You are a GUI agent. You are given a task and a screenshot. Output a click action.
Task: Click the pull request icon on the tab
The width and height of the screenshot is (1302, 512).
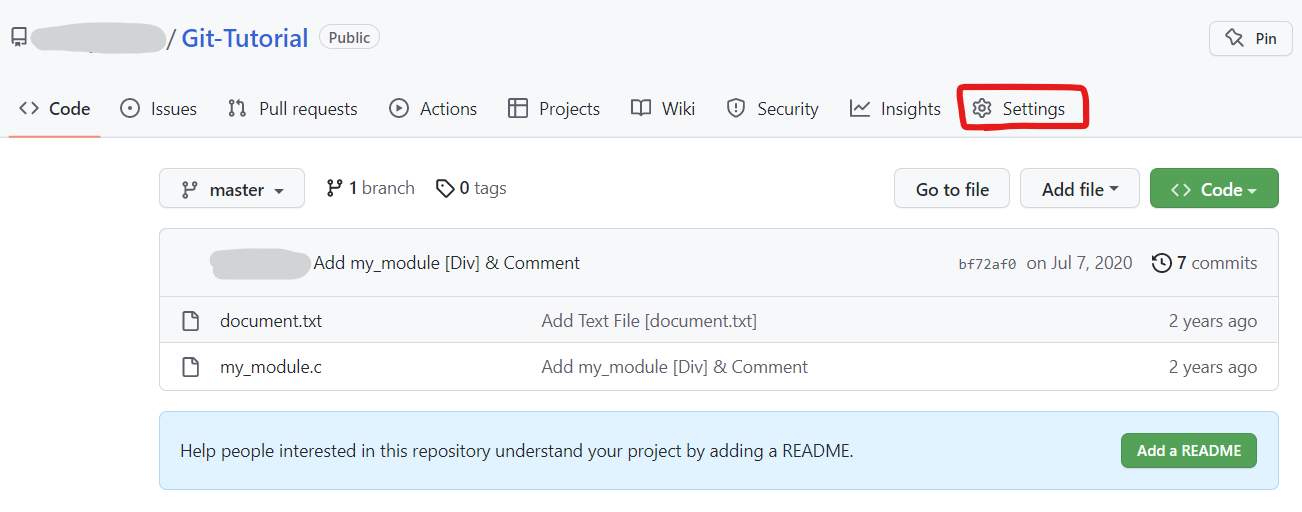237,108
